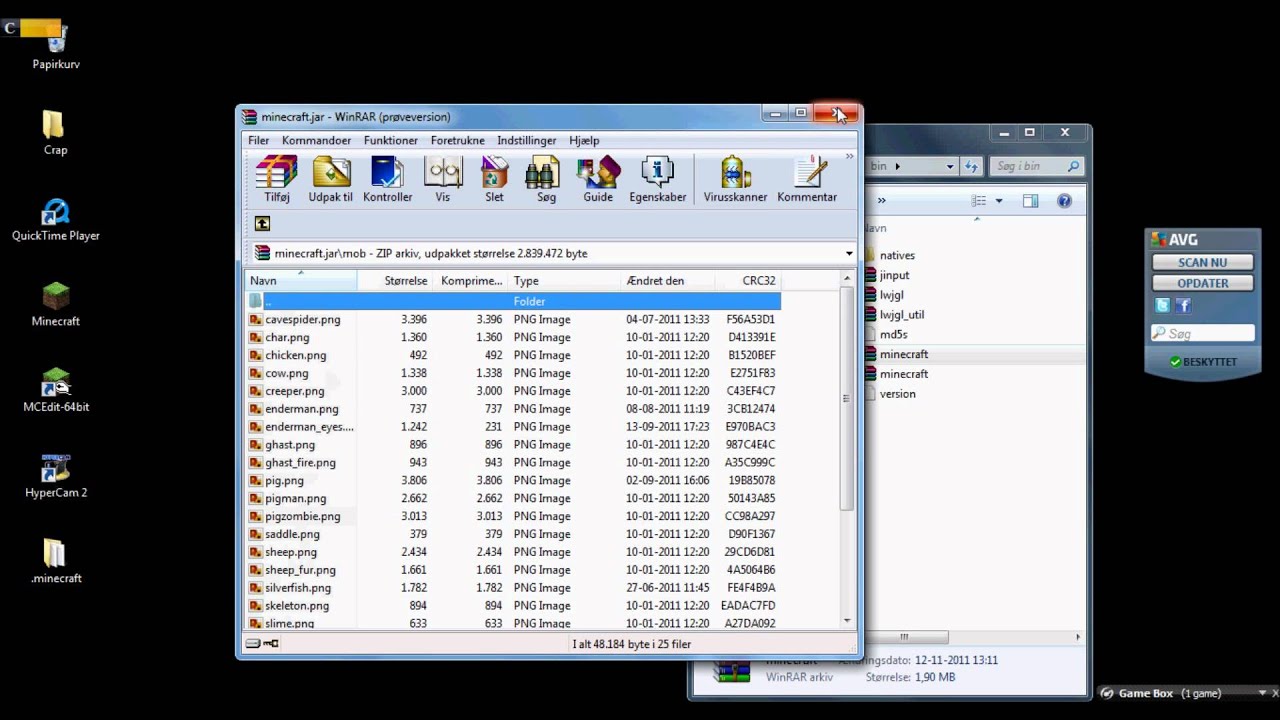
Task: Sort by the Ændret den column header
Action: tap(667, 281)
